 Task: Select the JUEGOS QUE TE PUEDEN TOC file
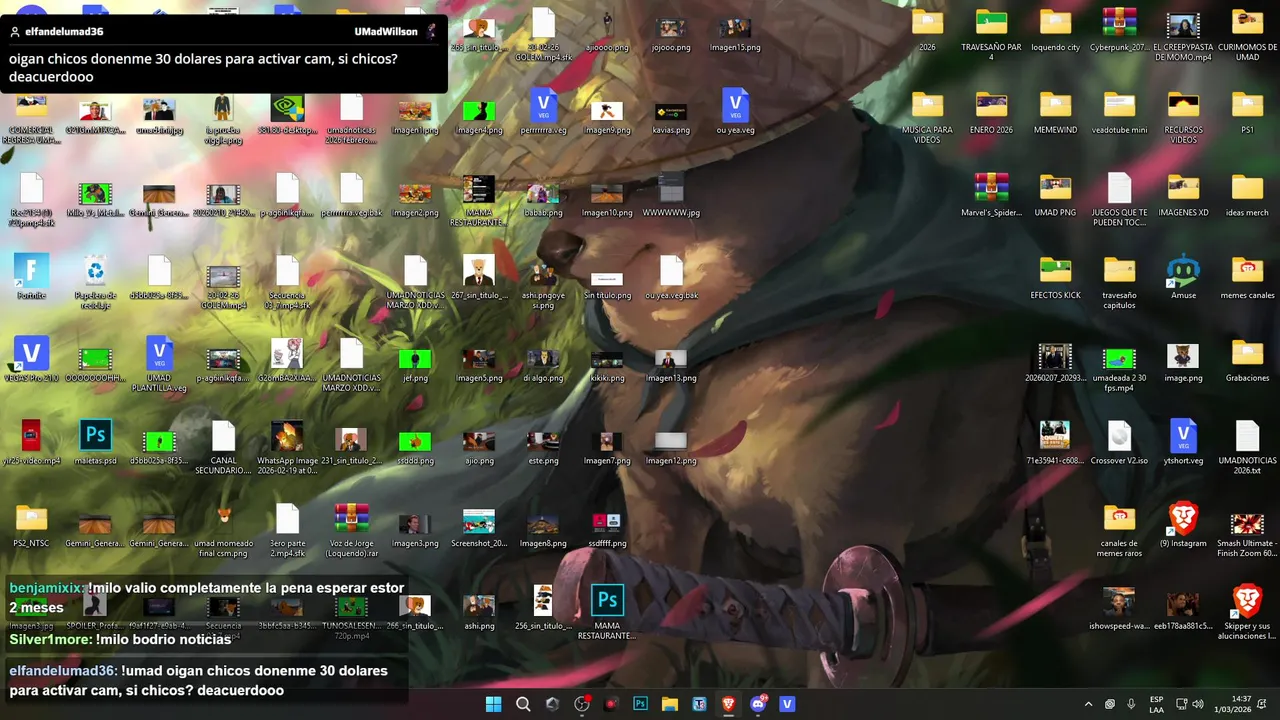tap(1119, 199)
